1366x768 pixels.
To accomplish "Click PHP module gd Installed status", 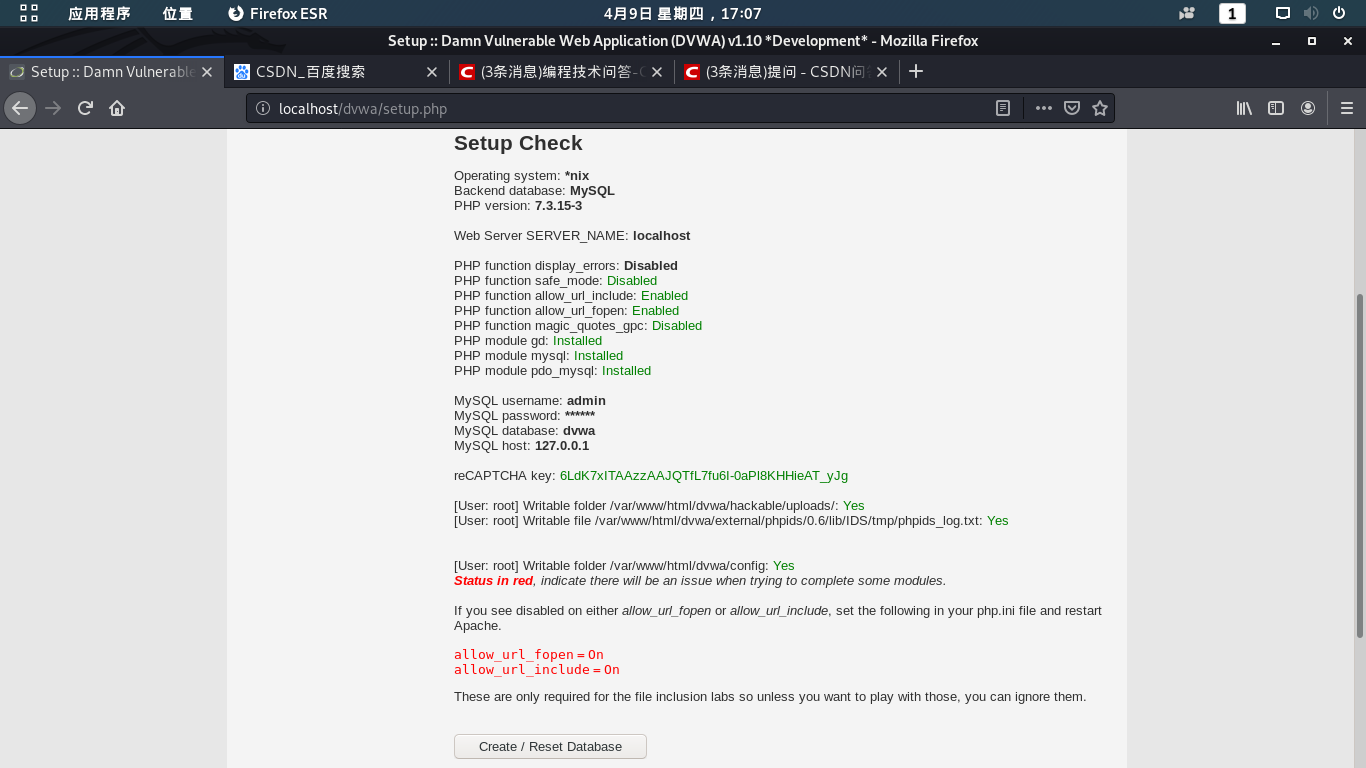I will pos(577,341).
